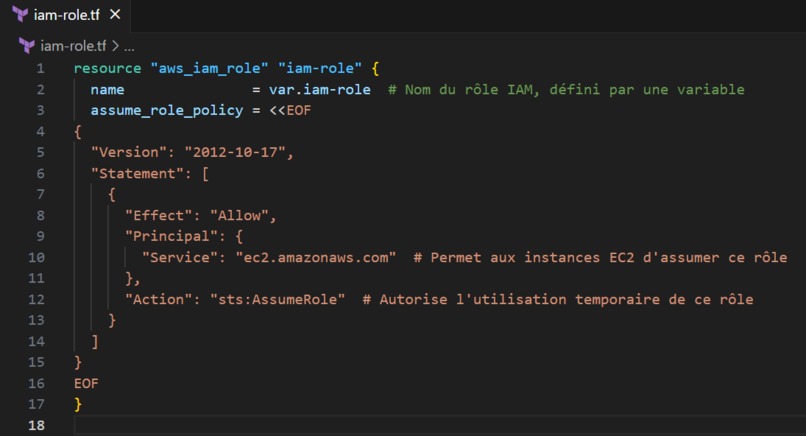Click line number 10 in the gutter
The width and height of the screenshot is (806, 436).
(x=36, y=257)
